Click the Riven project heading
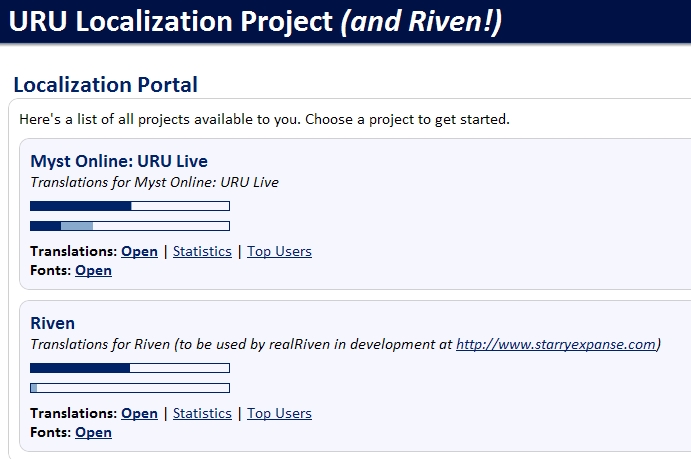 [52, 323]
